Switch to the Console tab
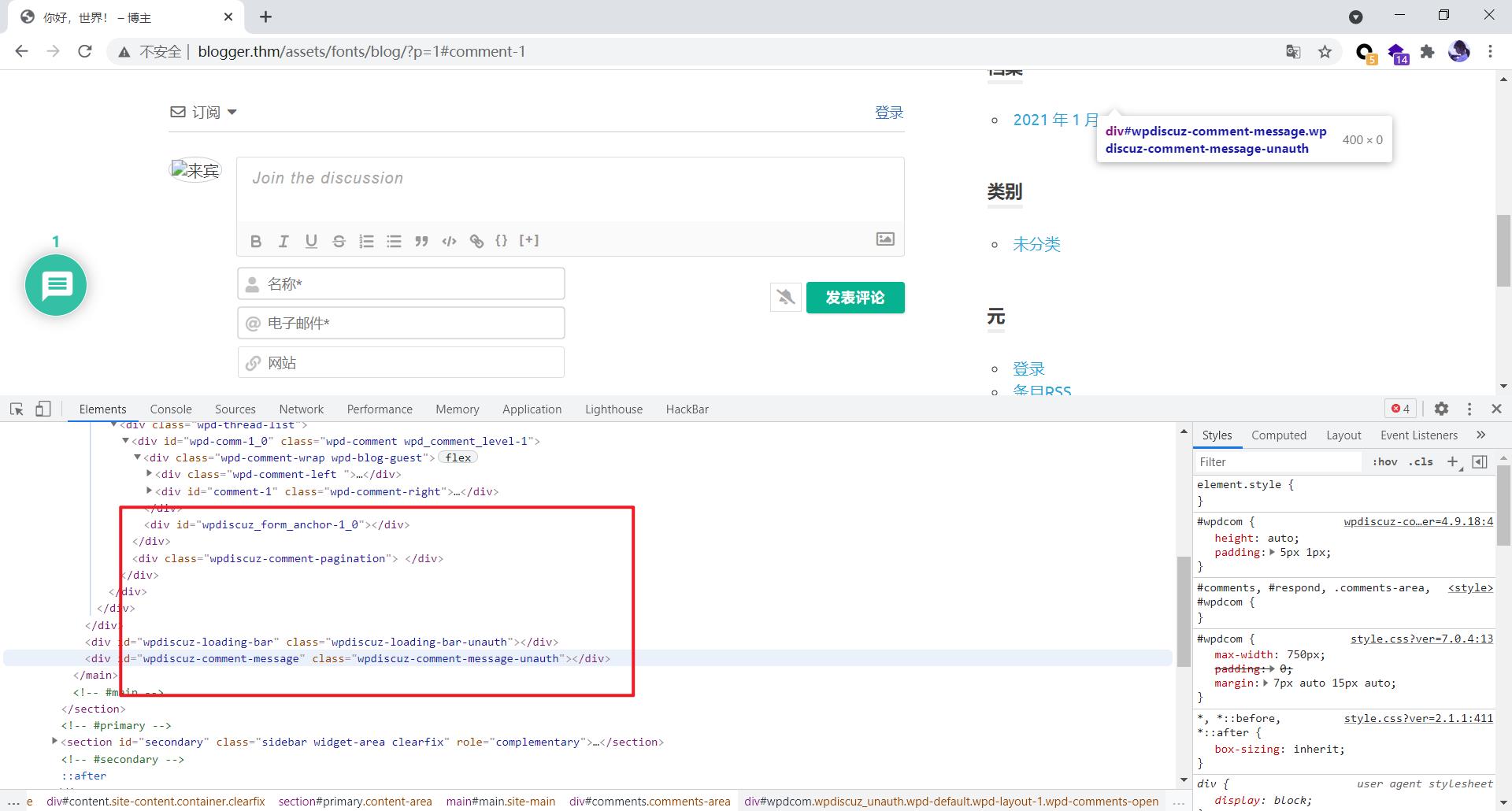Viewport: 1512px width, 811px height. pyautogui.click(x=171, y=409)
